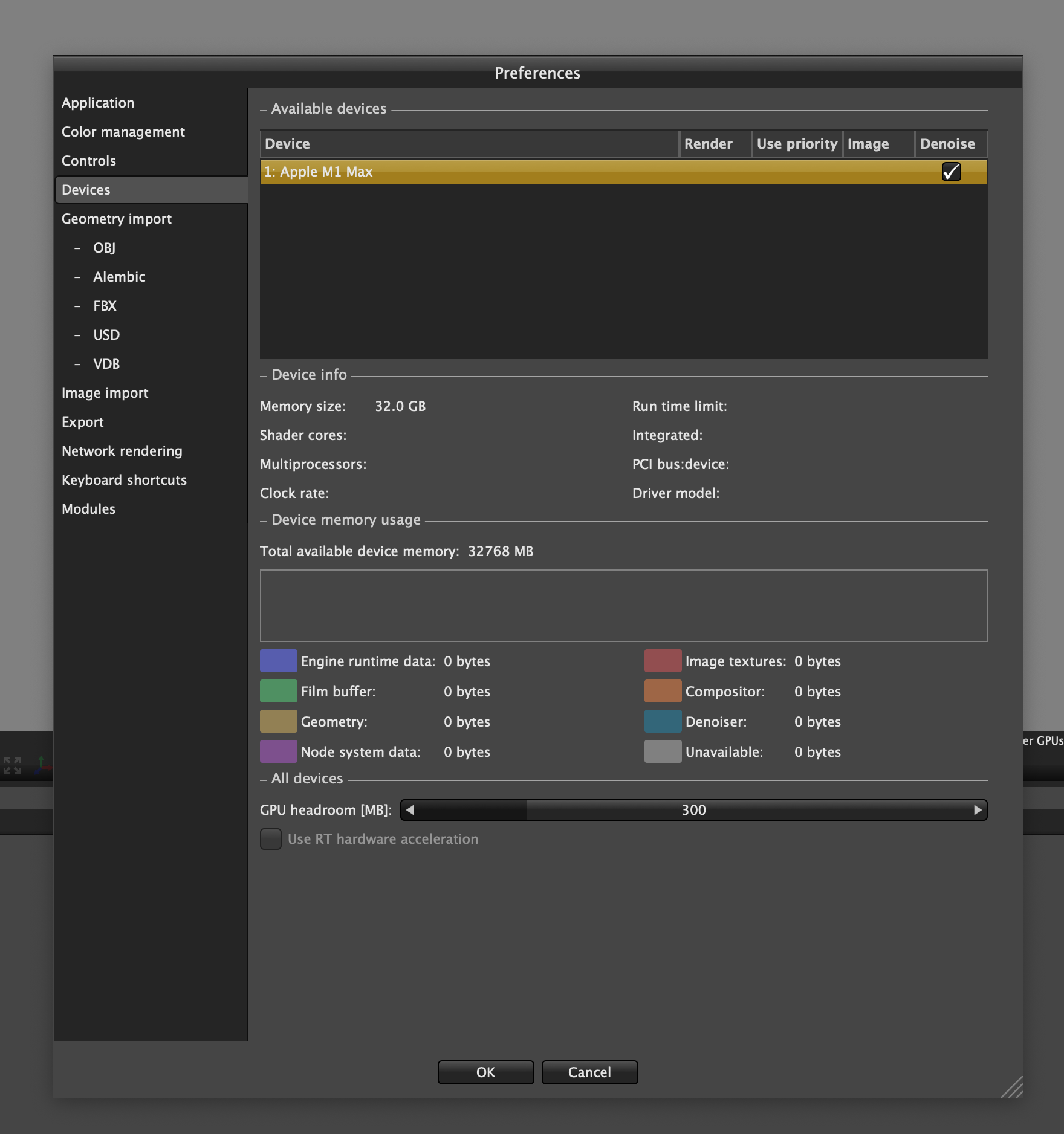Click the Memory size value 32.0 GB
The width and height of the screenshot is (1064, 1134).
(400, 406)
